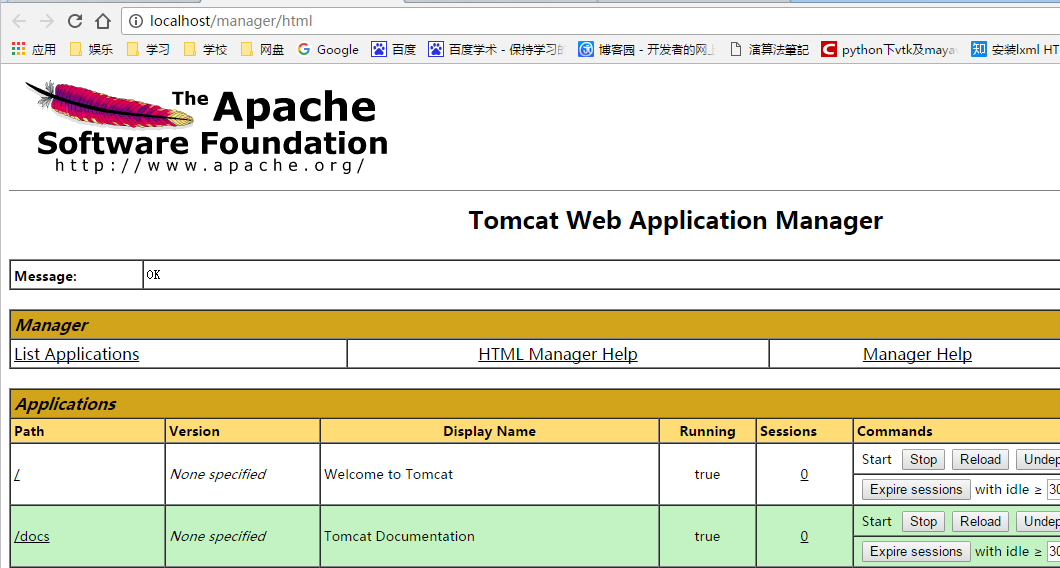Image resolution: width=1060 pixels, height=568 pixels.
Task: Click the Apache Software Foundation logo
Action: point(206,126)
